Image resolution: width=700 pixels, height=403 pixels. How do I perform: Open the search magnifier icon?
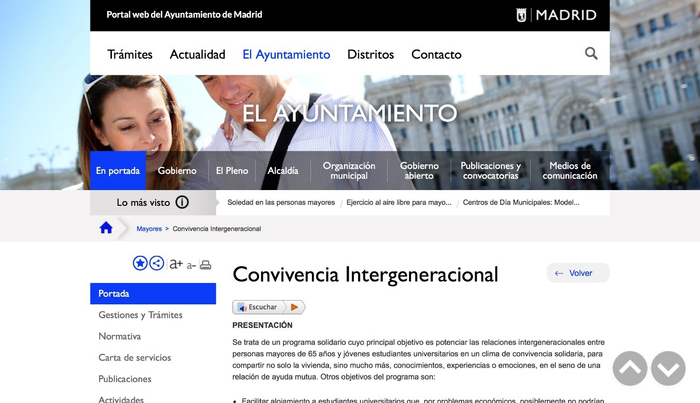coord(591,54)
